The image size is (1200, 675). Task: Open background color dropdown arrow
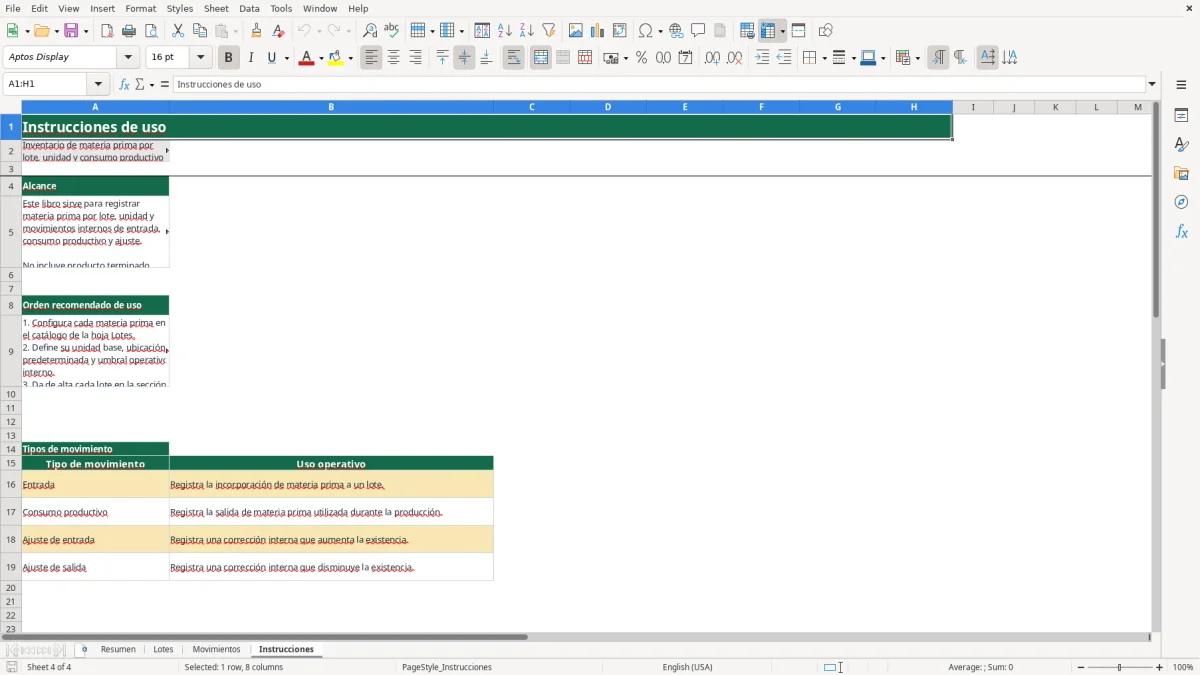tap(351, 58)
